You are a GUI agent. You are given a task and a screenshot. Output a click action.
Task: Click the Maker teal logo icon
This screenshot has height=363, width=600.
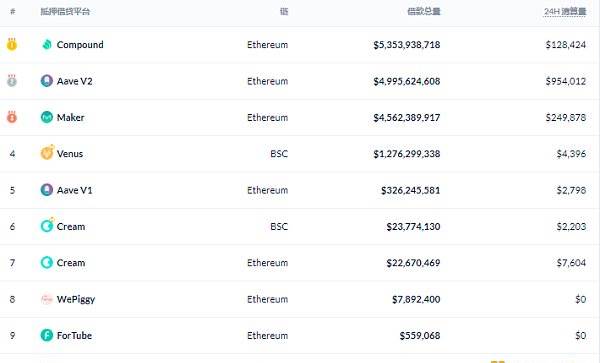(x=47, y=117)
